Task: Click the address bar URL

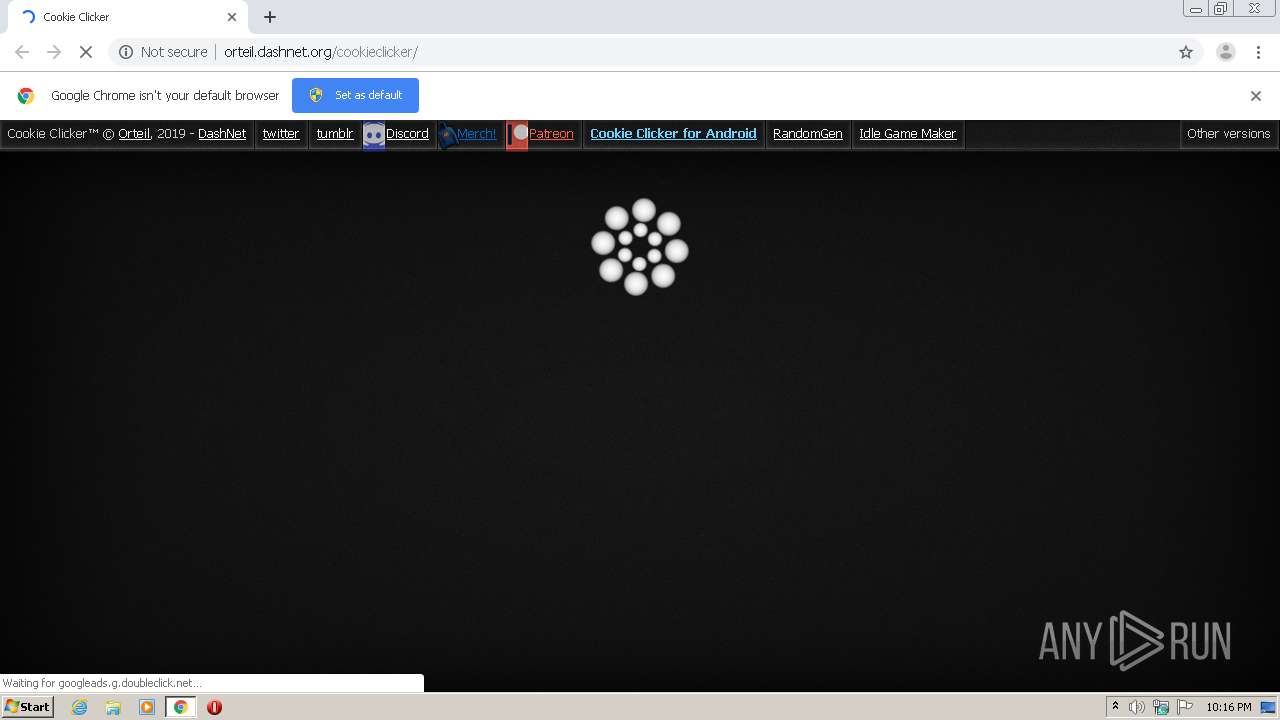Action: tap(320, 52)
